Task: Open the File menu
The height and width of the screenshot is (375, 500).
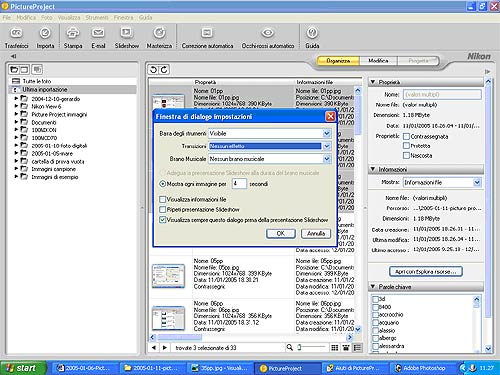Action: click(7, 18)
